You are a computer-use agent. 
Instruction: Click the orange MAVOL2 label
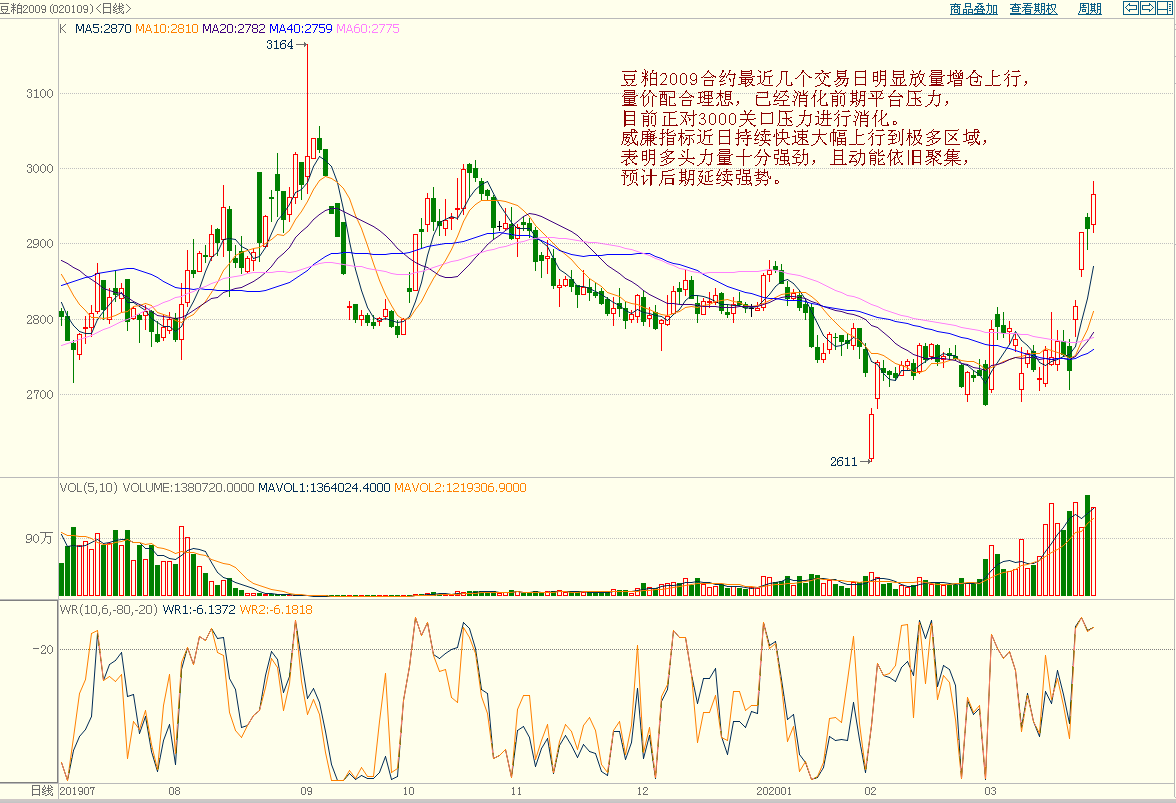(x=460, y=488)
